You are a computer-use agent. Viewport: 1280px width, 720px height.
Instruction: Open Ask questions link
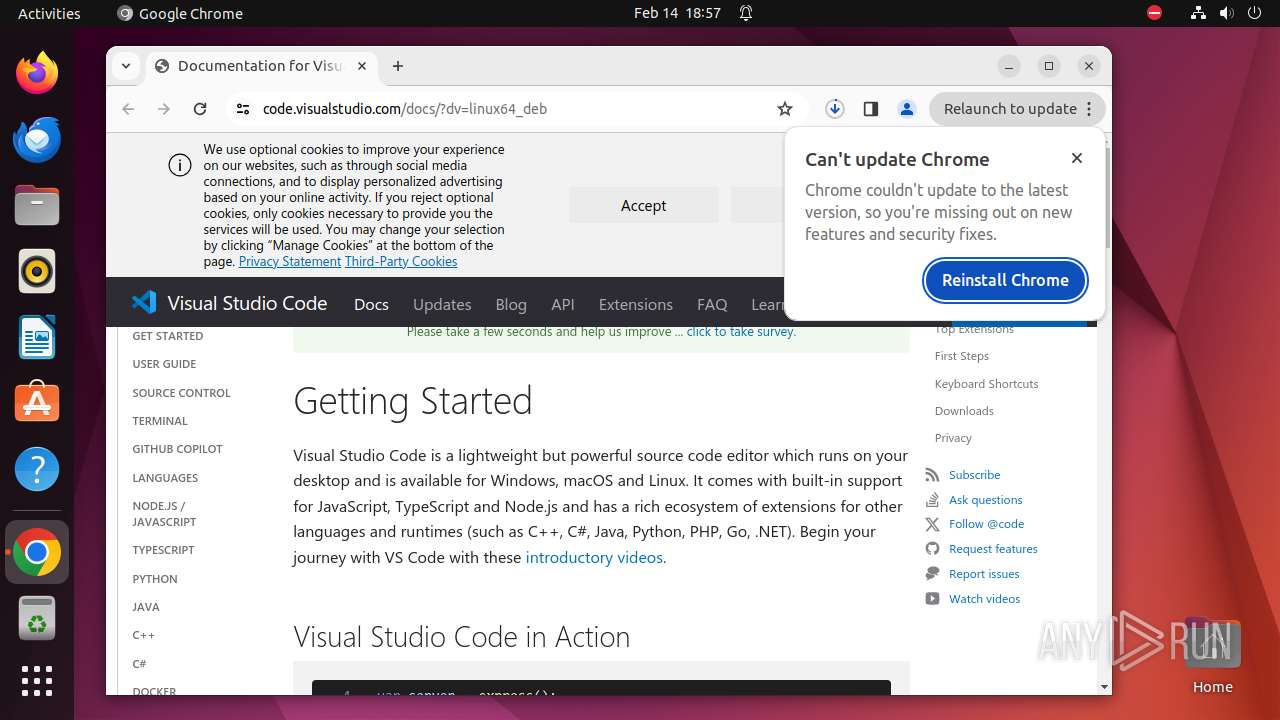pyautogui.click(x=986, y=500)
